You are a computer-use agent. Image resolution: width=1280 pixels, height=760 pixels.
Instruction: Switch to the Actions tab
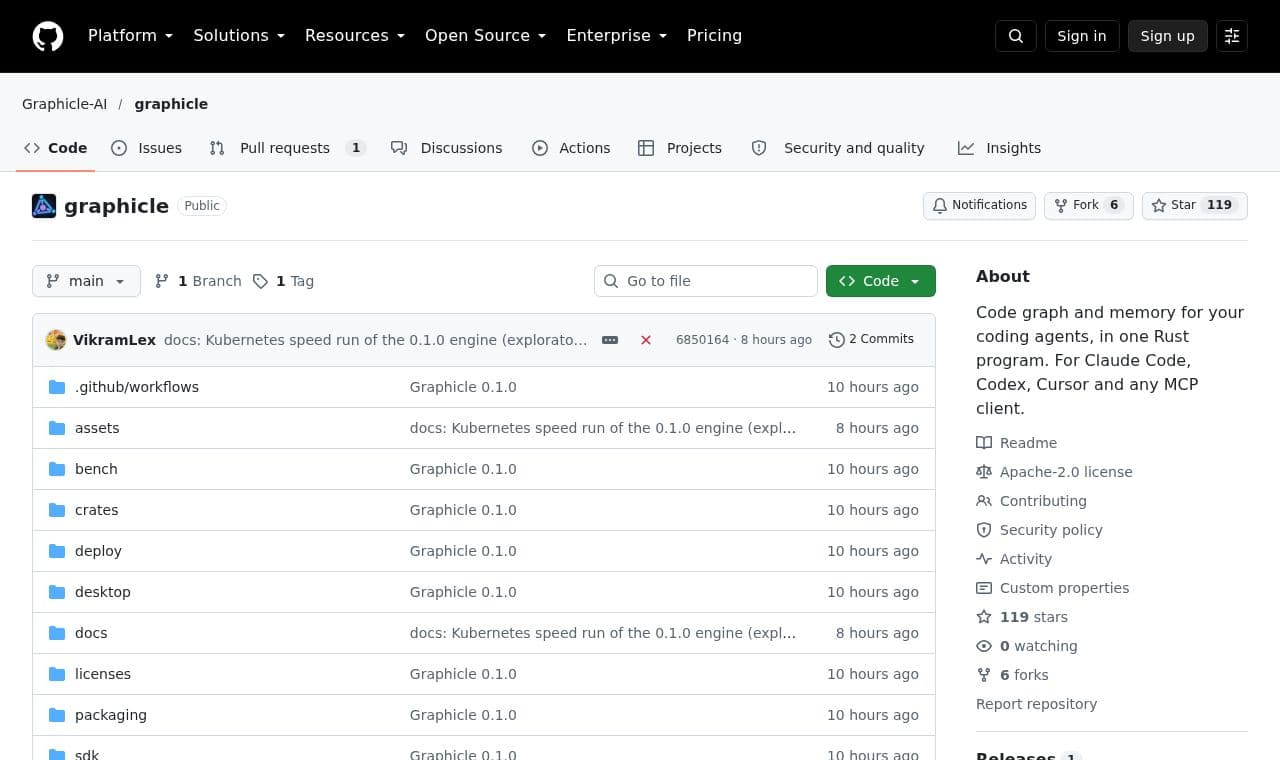coord(571,148)
